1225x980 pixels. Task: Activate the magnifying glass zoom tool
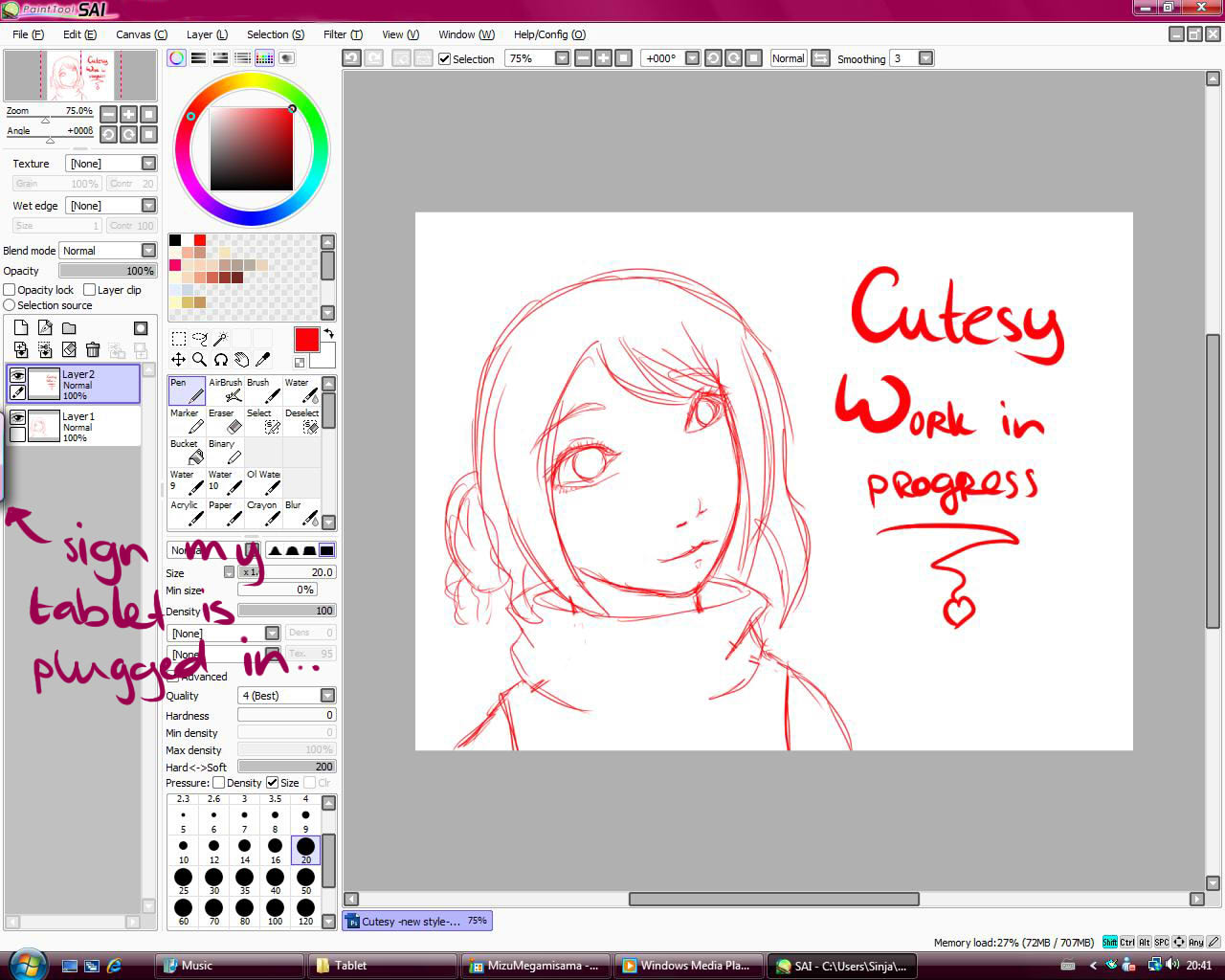point(199,360)
